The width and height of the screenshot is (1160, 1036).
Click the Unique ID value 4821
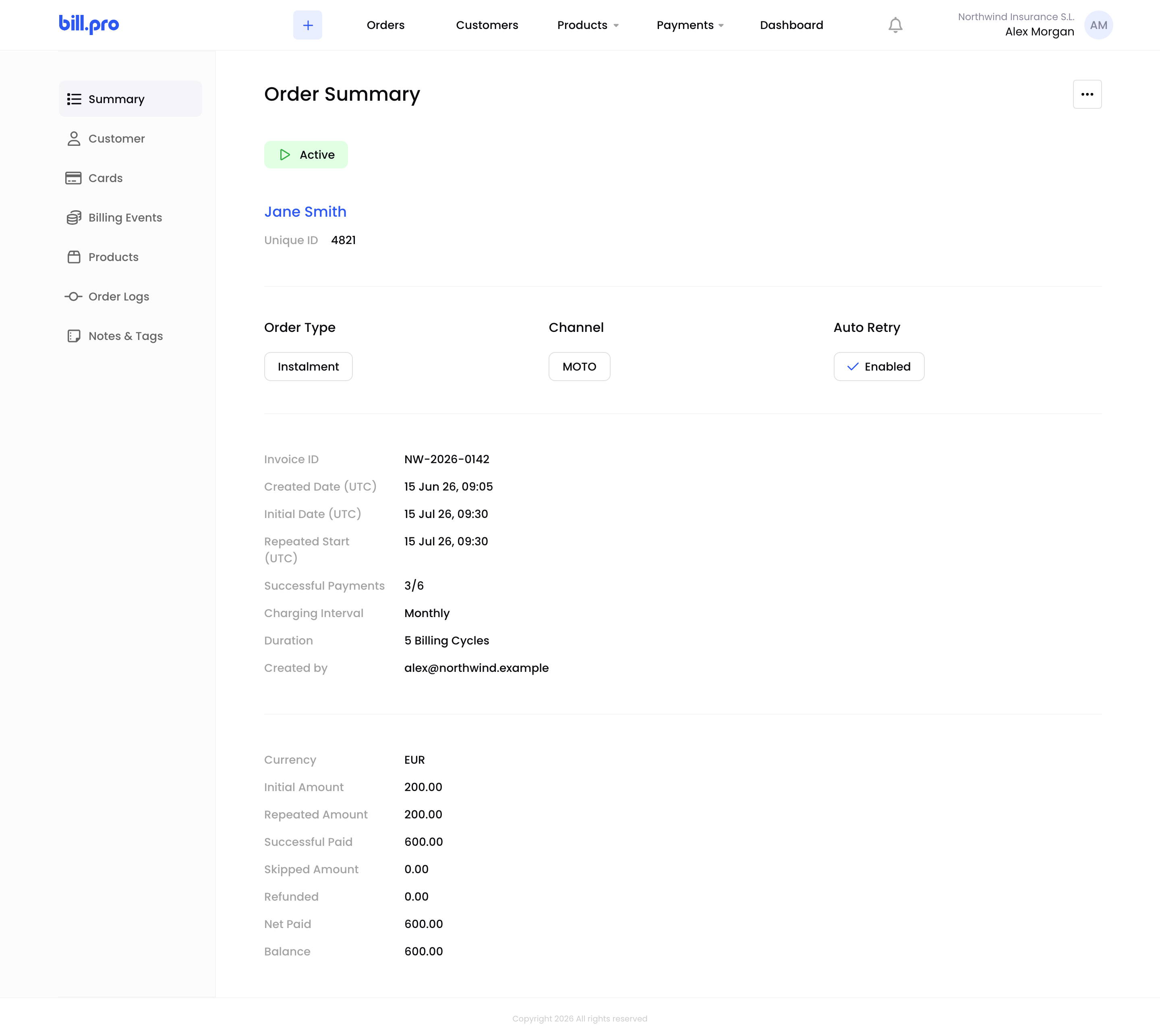pos(343,240)
